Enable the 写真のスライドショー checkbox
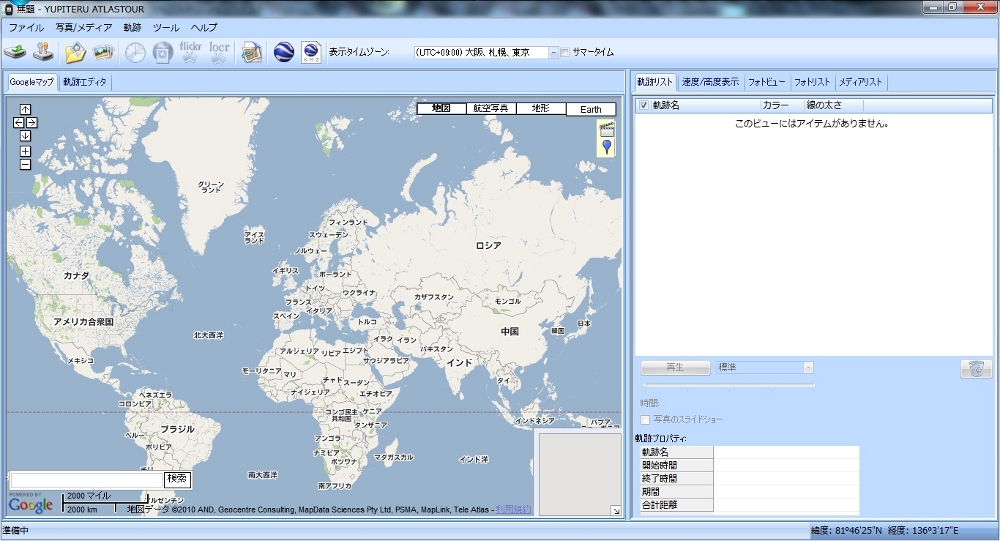Image resolution: width=1000 pixels, height=541 pixels. (645, 419)
